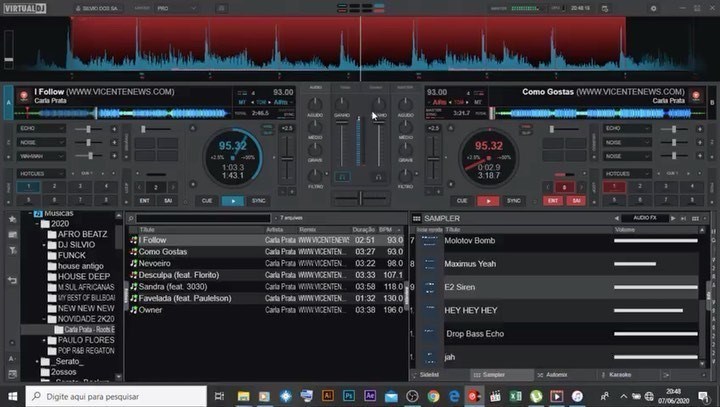Exit loop with deck B red SAI button

(576, 201)
